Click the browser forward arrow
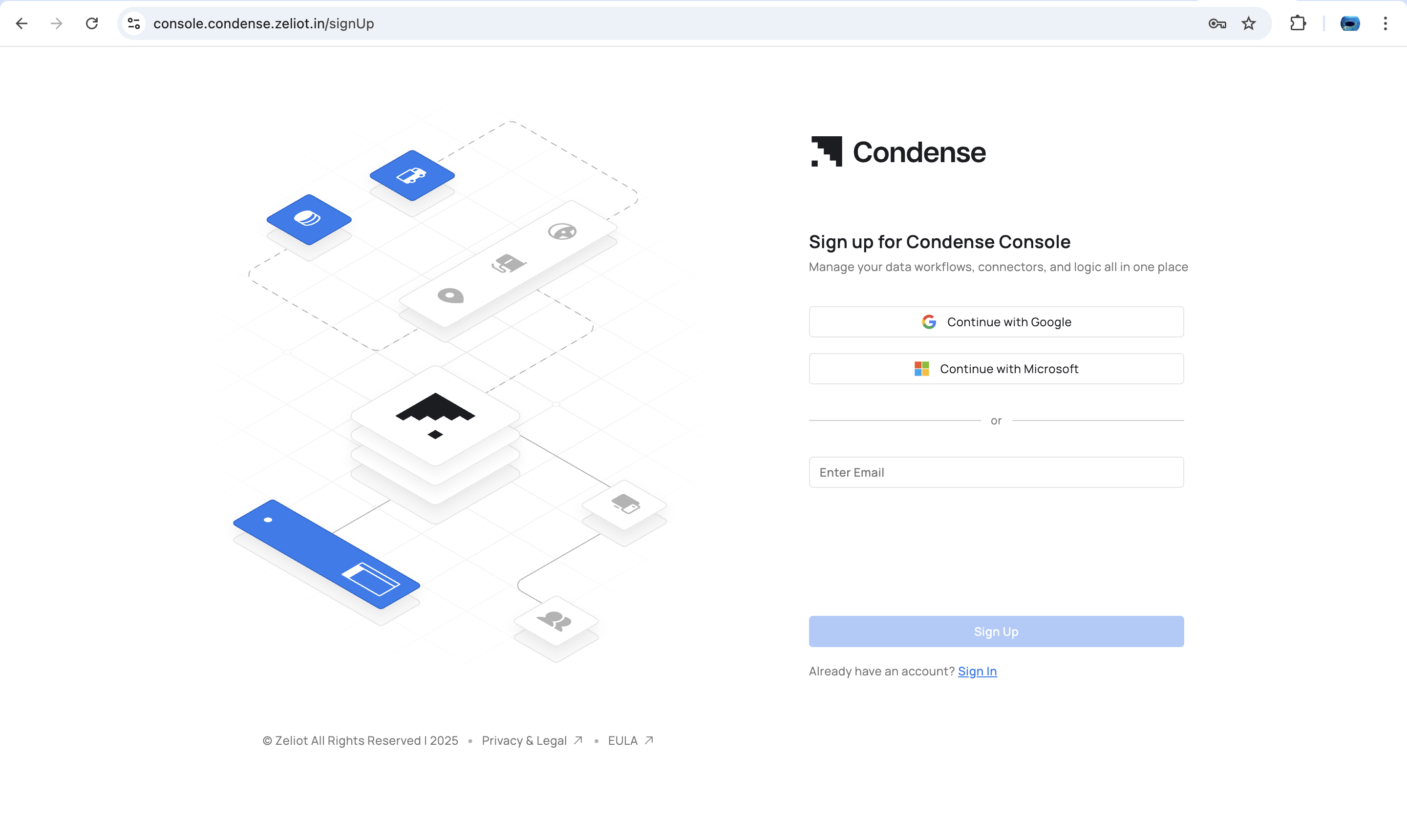This screenshot has height=840, width=1407. point(56,23)
